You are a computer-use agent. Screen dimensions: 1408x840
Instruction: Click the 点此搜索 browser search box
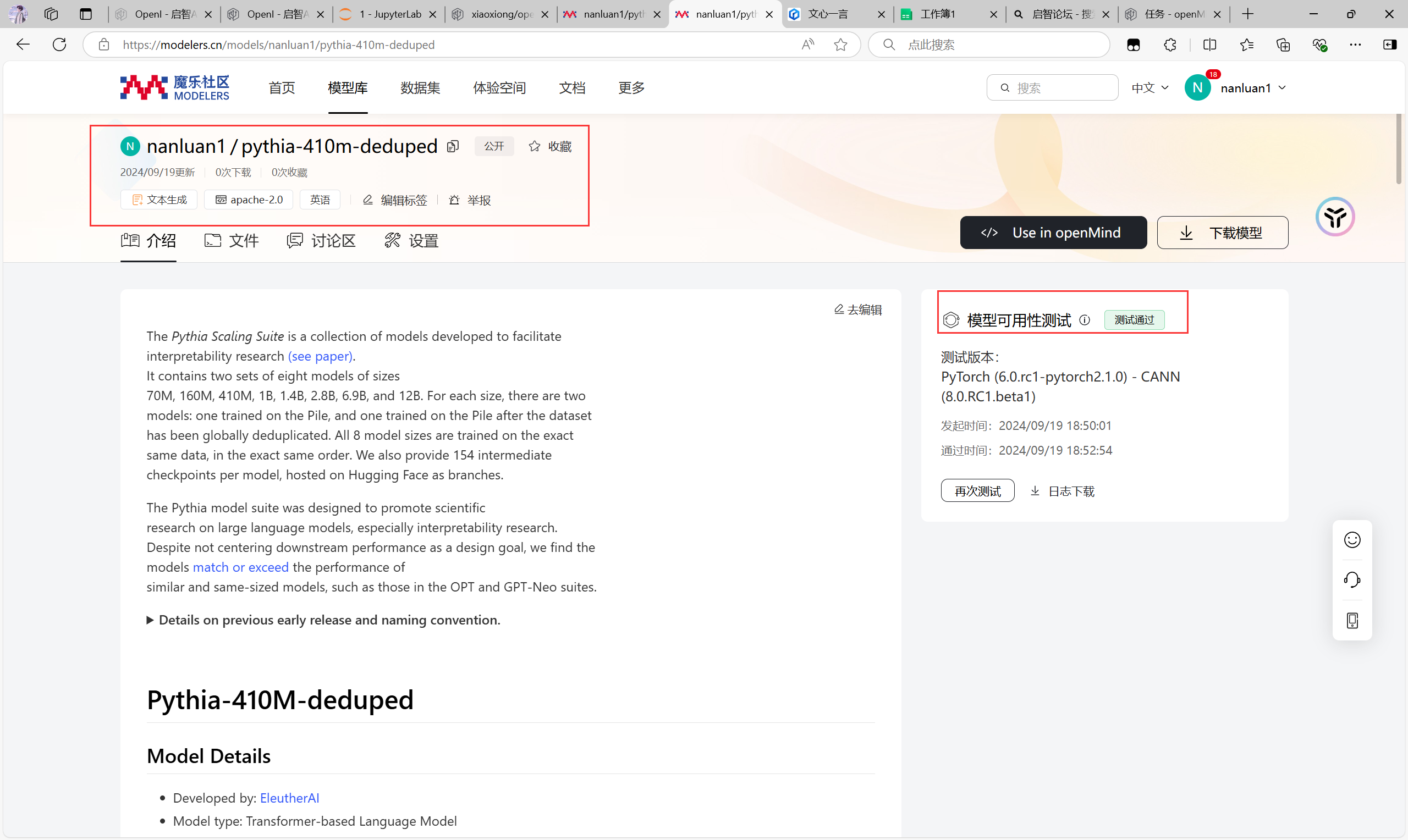[988, 45]
